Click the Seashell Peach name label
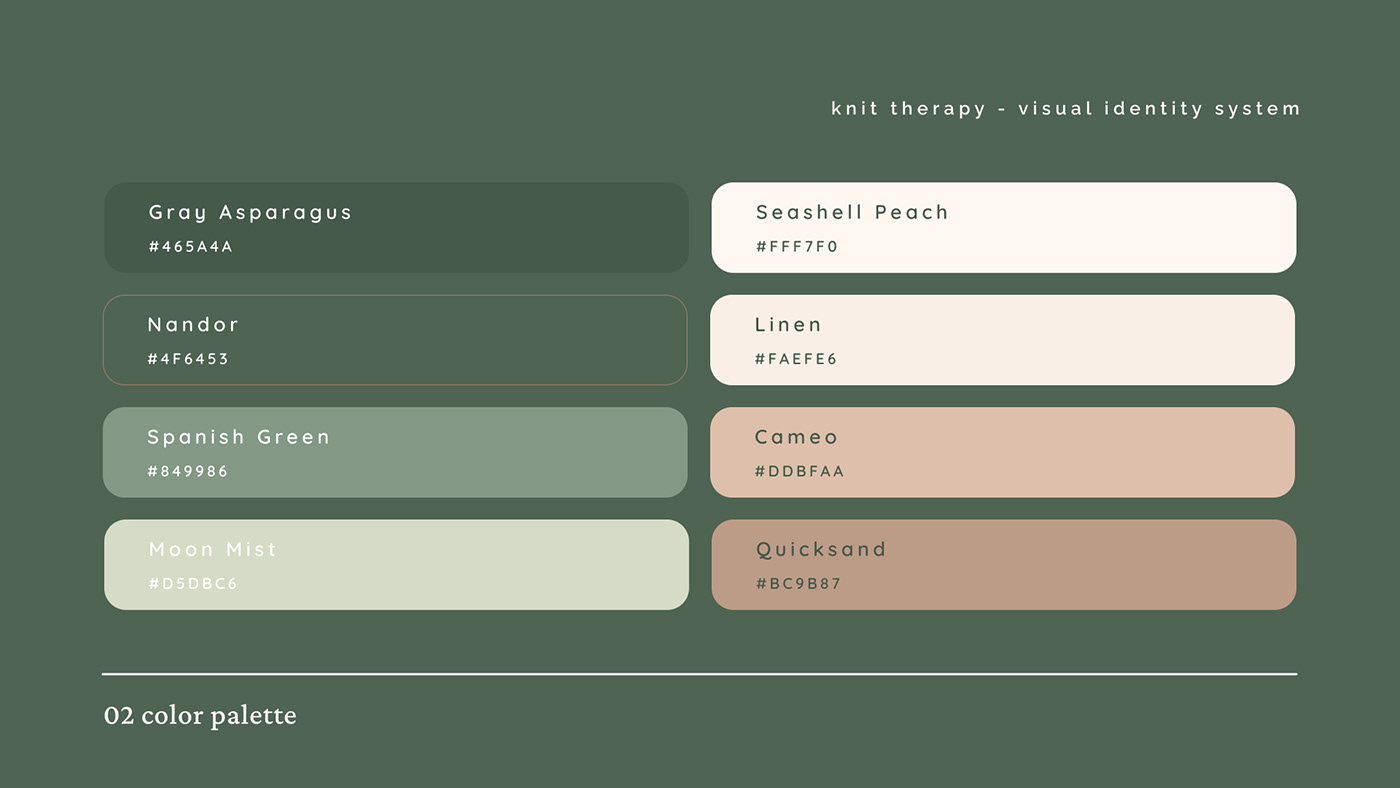Image resolution: width=1400 pixels, height=788 pixels. pos(852,212)
